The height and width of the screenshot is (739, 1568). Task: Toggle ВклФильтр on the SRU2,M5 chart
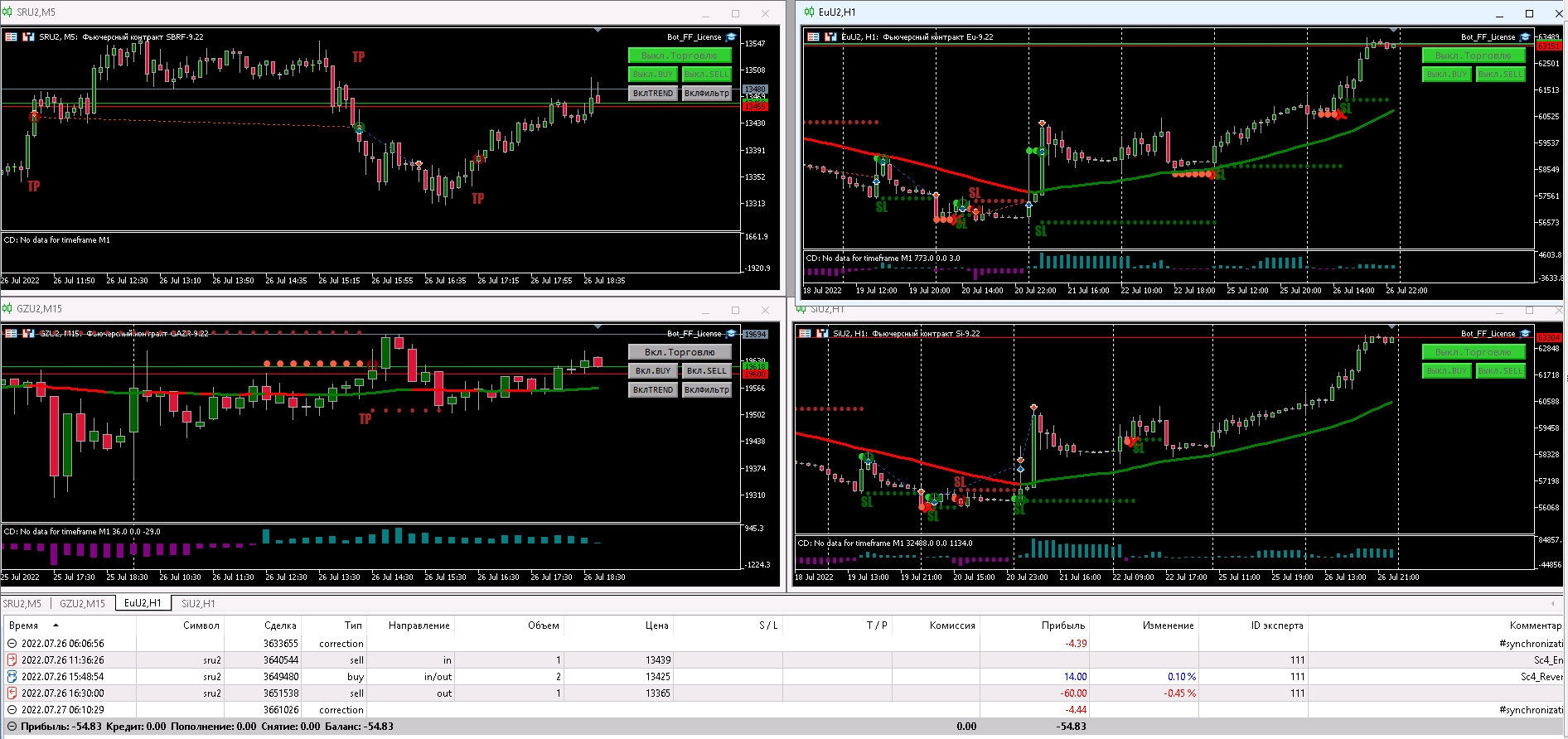(706, 94)
